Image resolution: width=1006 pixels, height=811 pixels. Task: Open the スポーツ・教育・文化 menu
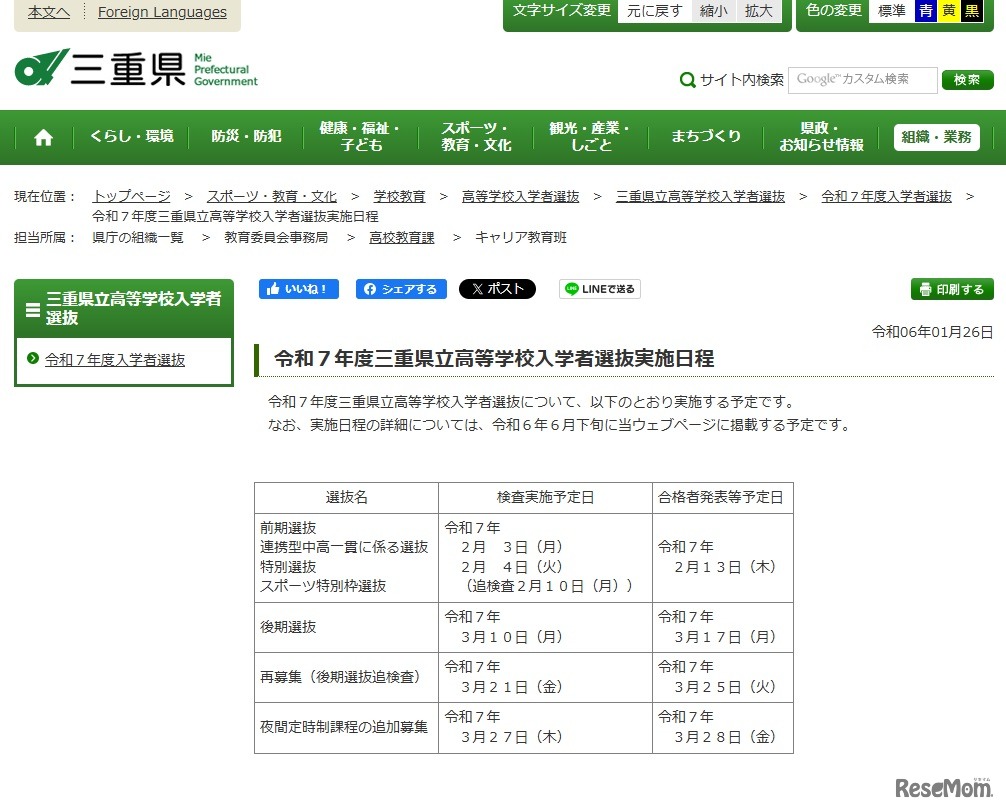point(474,137)
